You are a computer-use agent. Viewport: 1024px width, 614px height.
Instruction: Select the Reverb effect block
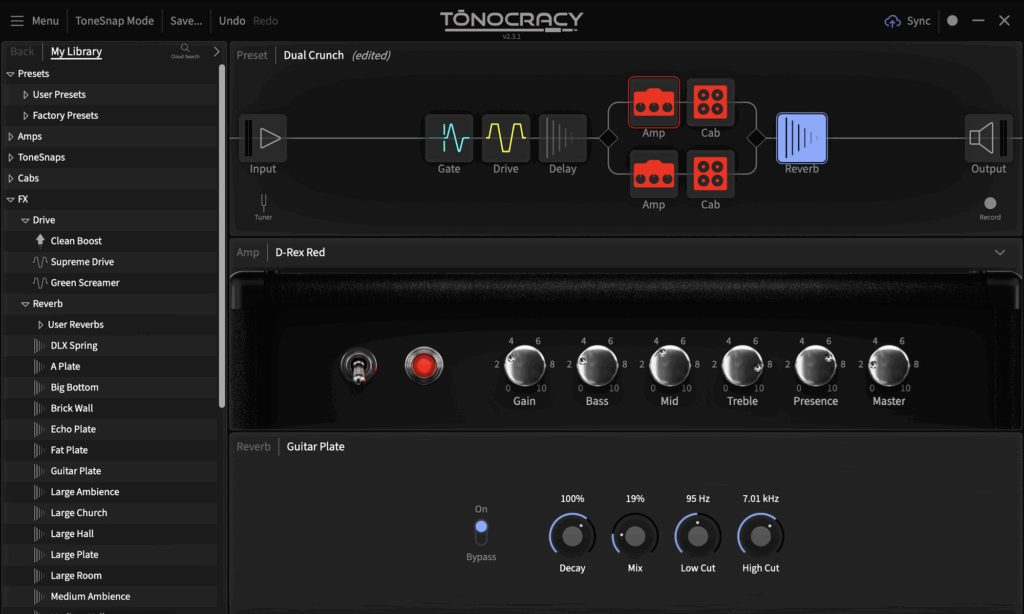coord(802,138)
